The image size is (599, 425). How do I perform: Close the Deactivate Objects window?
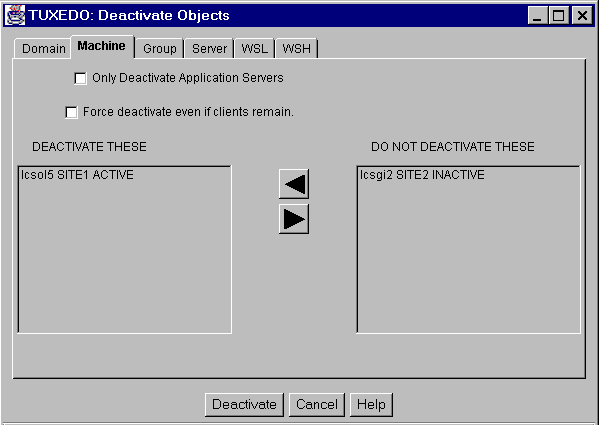pyautogui.click(x=582, y=16)
